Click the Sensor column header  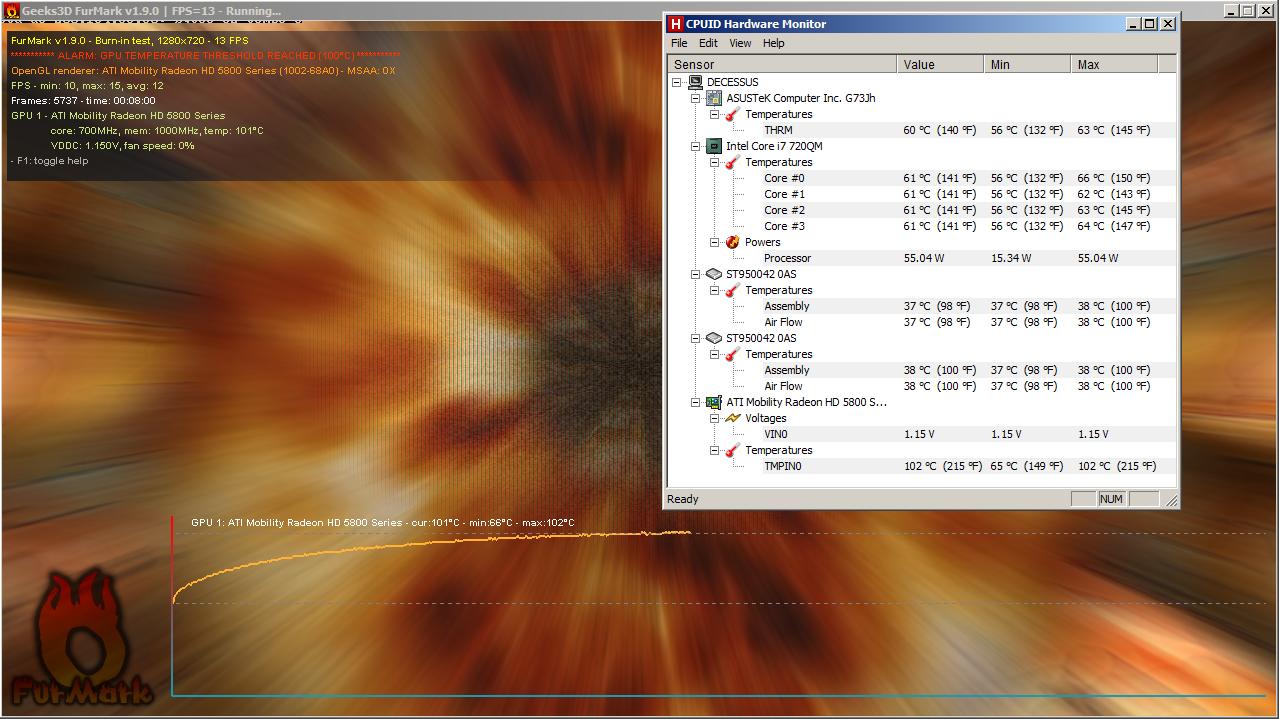[782, 64]
